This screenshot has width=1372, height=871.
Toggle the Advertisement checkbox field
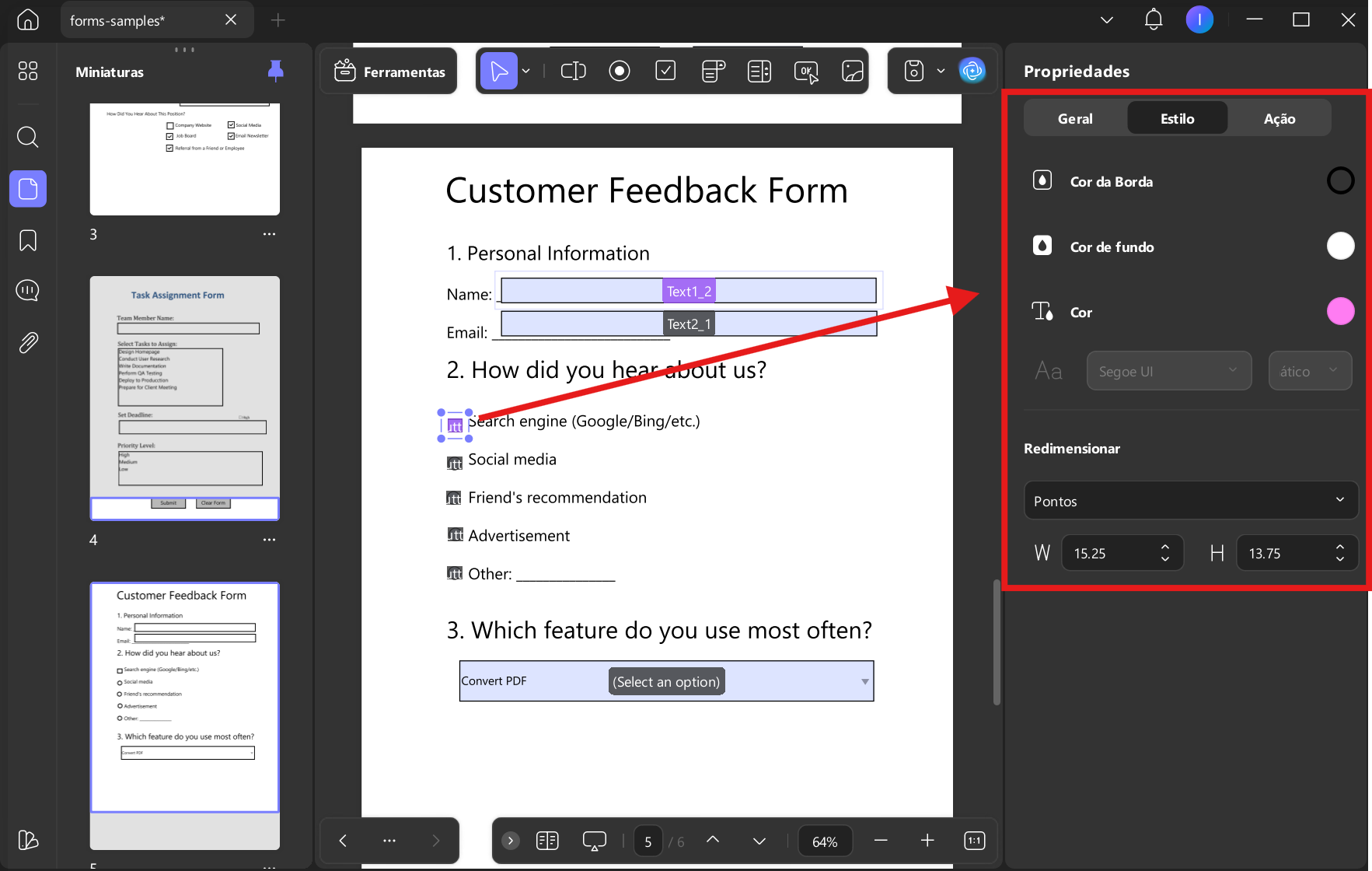[455, 534]
